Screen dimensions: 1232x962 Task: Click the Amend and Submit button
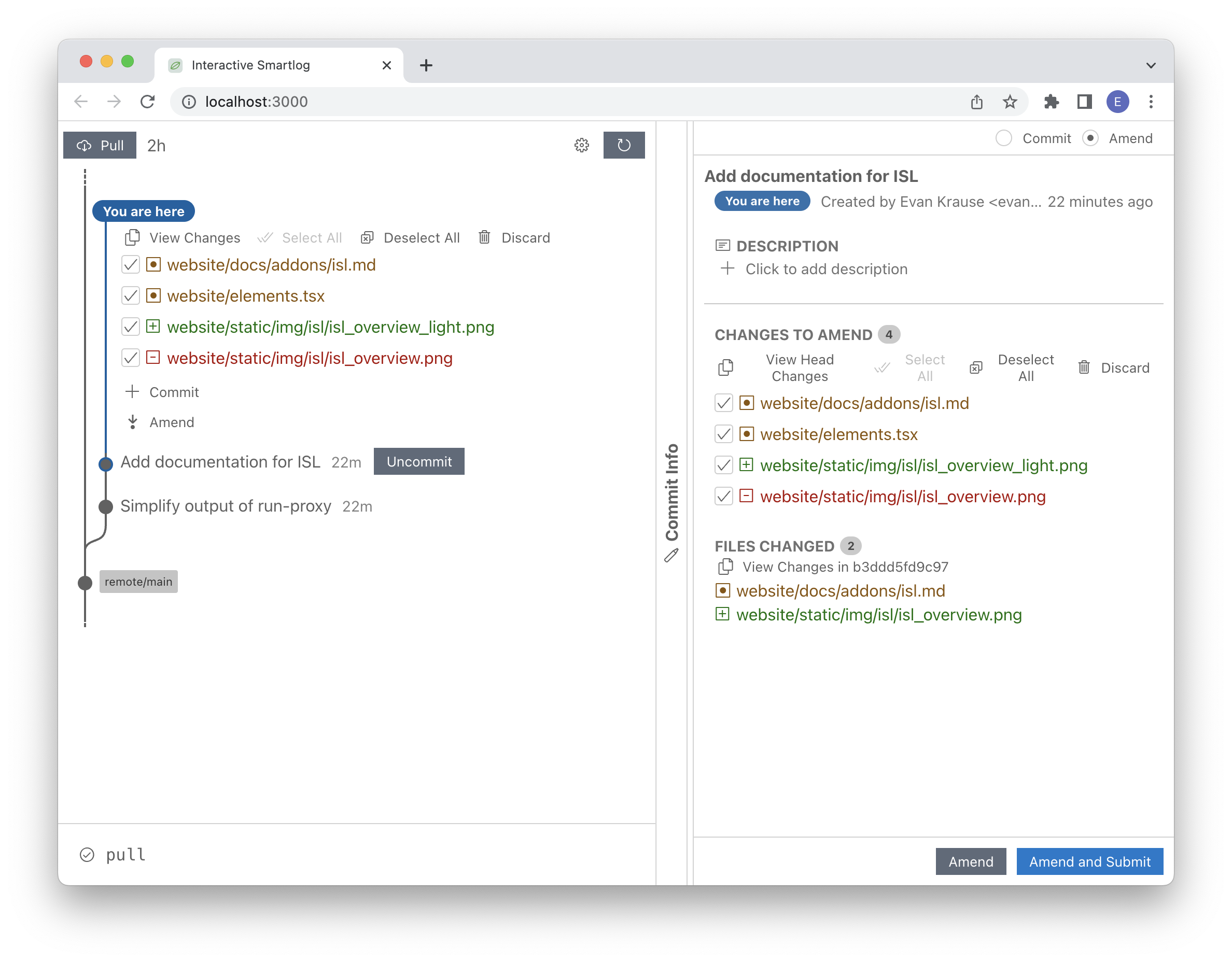(x=1089, y=861)
